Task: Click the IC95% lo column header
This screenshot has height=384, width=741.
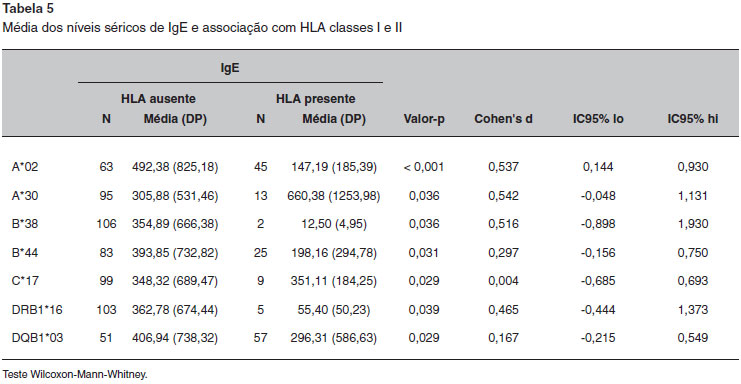Action: 598,119
